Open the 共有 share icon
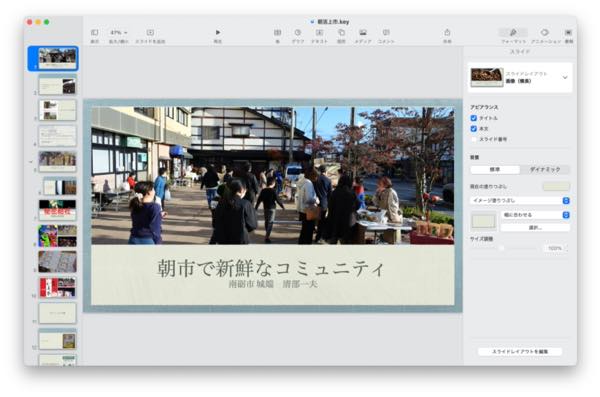 (x=447, y=33)
